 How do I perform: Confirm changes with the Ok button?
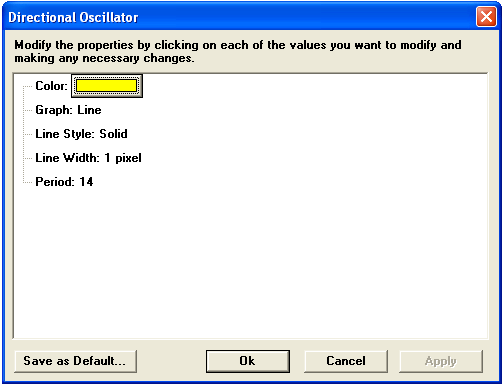(248, 361)
